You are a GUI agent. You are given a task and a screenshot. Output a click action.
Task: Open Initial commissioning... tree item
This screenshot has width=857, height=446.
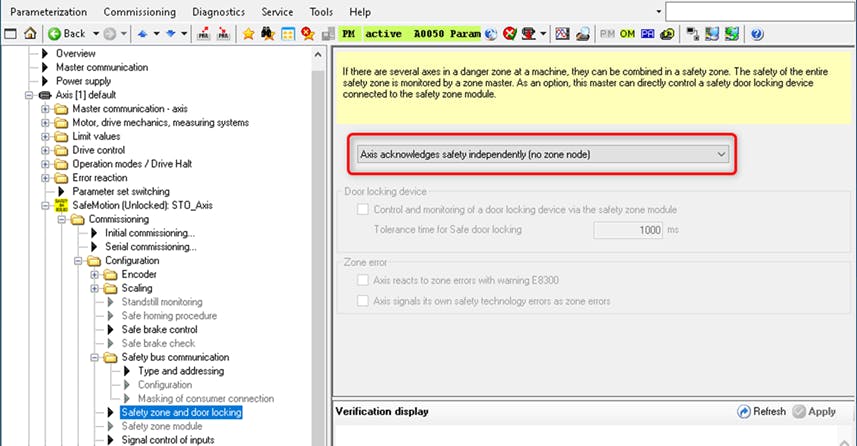coord(150,233)
